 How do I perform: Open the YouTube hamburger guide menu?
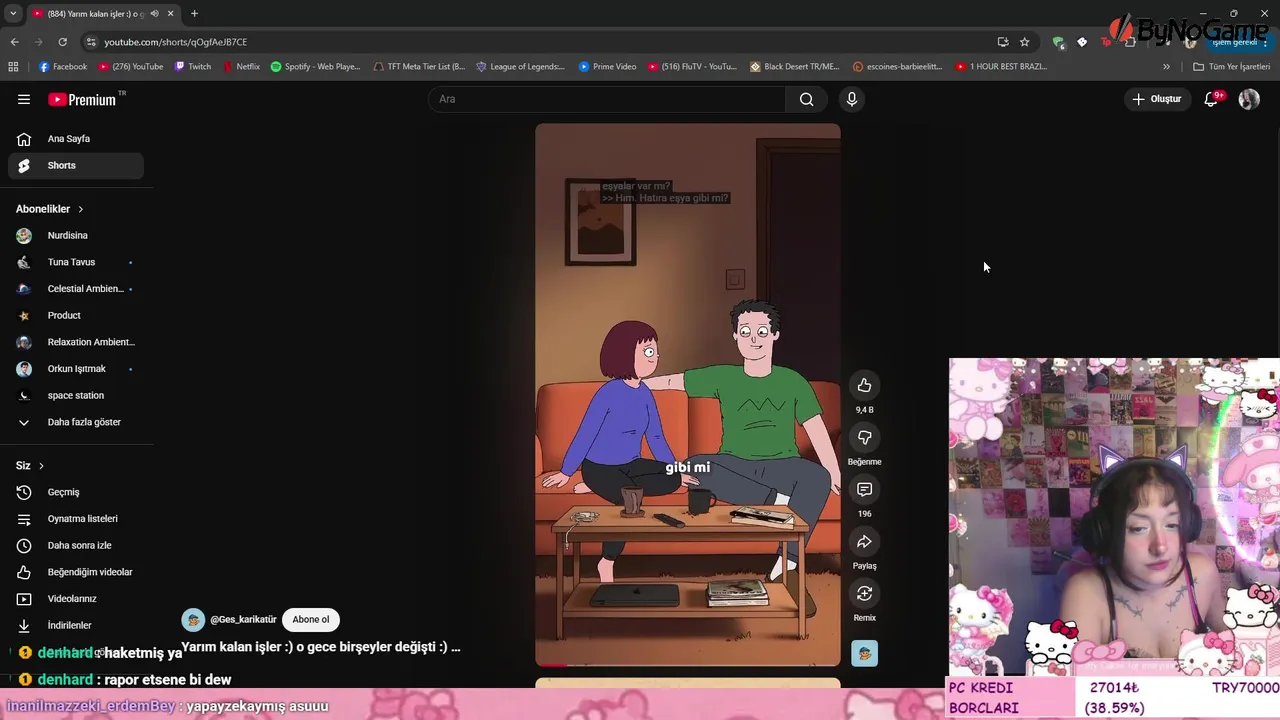[x=24, y=99]
